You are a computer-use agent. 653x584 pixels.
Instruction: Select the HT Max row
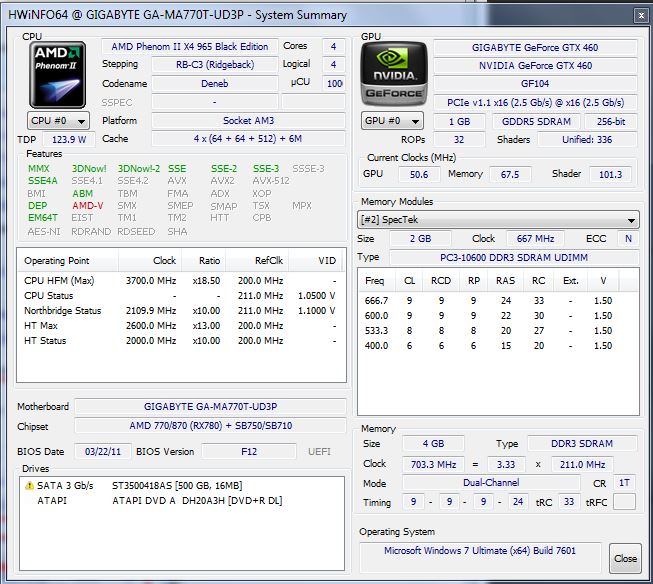coord(181,326)
